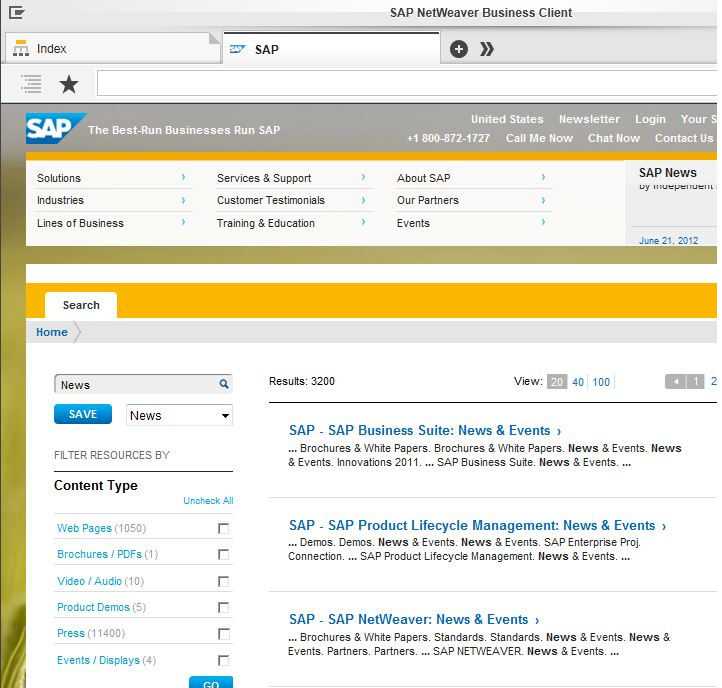Viewport: 722px width, 688px height.
Task: Open the list menu icon beside the star
Action: tap(31, 85)
